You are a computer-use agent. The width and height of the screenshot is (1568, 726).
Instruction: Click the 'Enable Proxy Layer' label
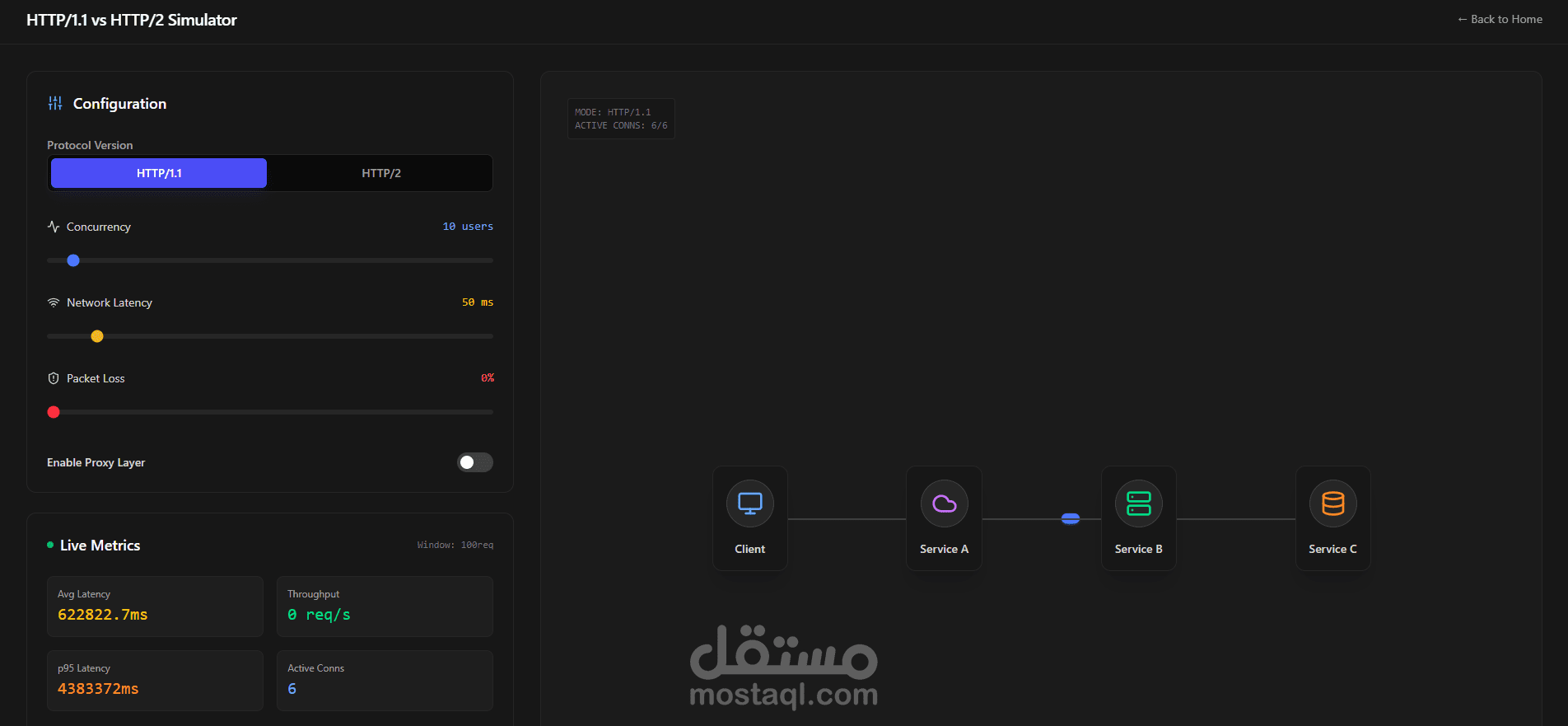click(x=96, y=462)
